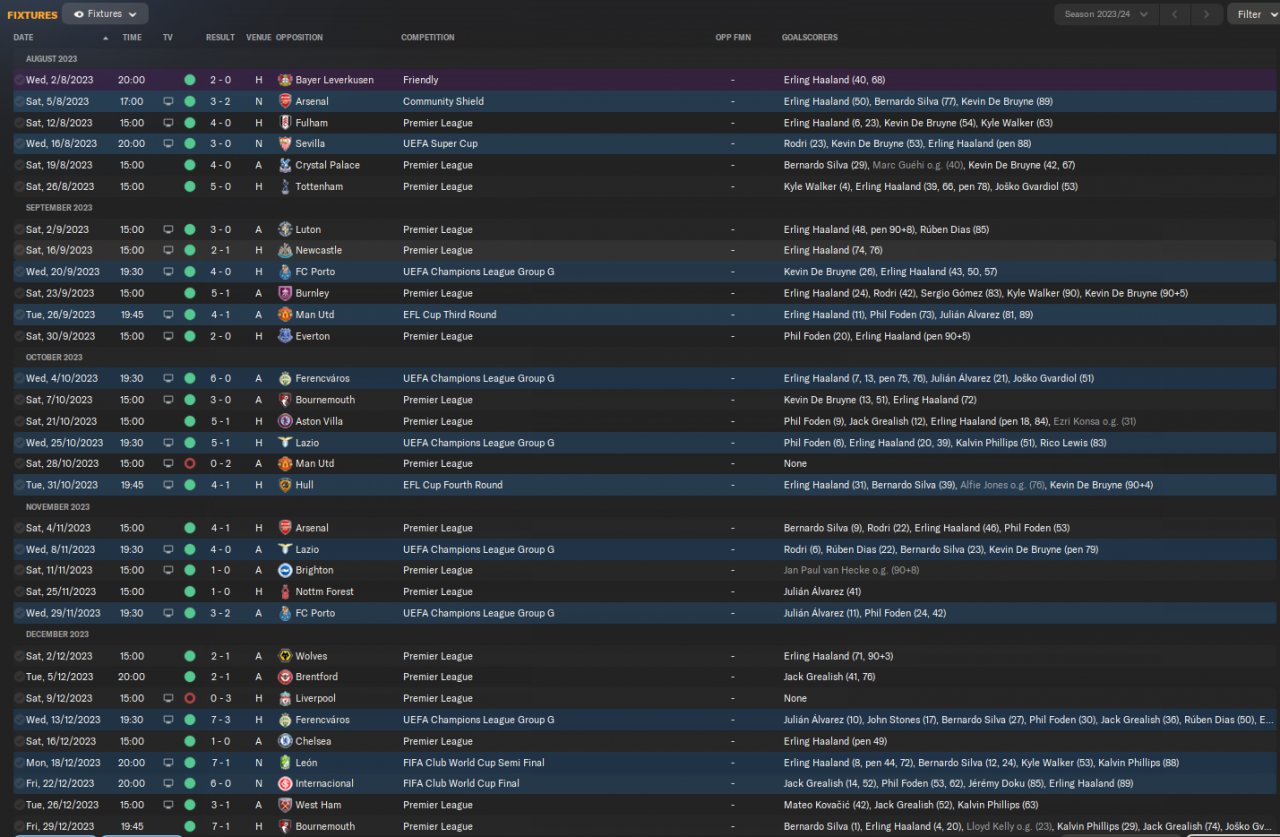Screen dimensions: 1280x837
Task: Click the date Sat, 28/10/2023
Action: pyautogui.click(x=62, y=464)
